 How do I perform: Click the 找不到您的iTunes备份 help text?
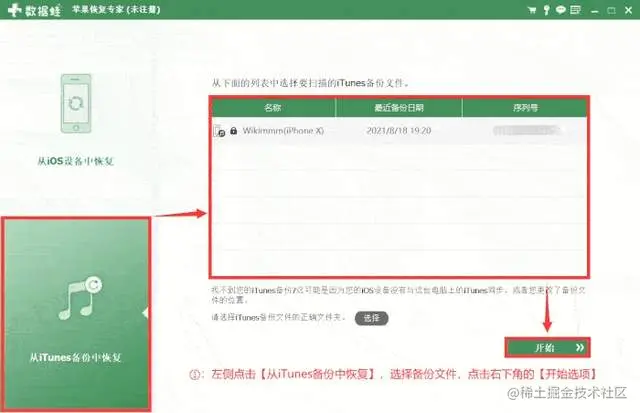[398, 295]
